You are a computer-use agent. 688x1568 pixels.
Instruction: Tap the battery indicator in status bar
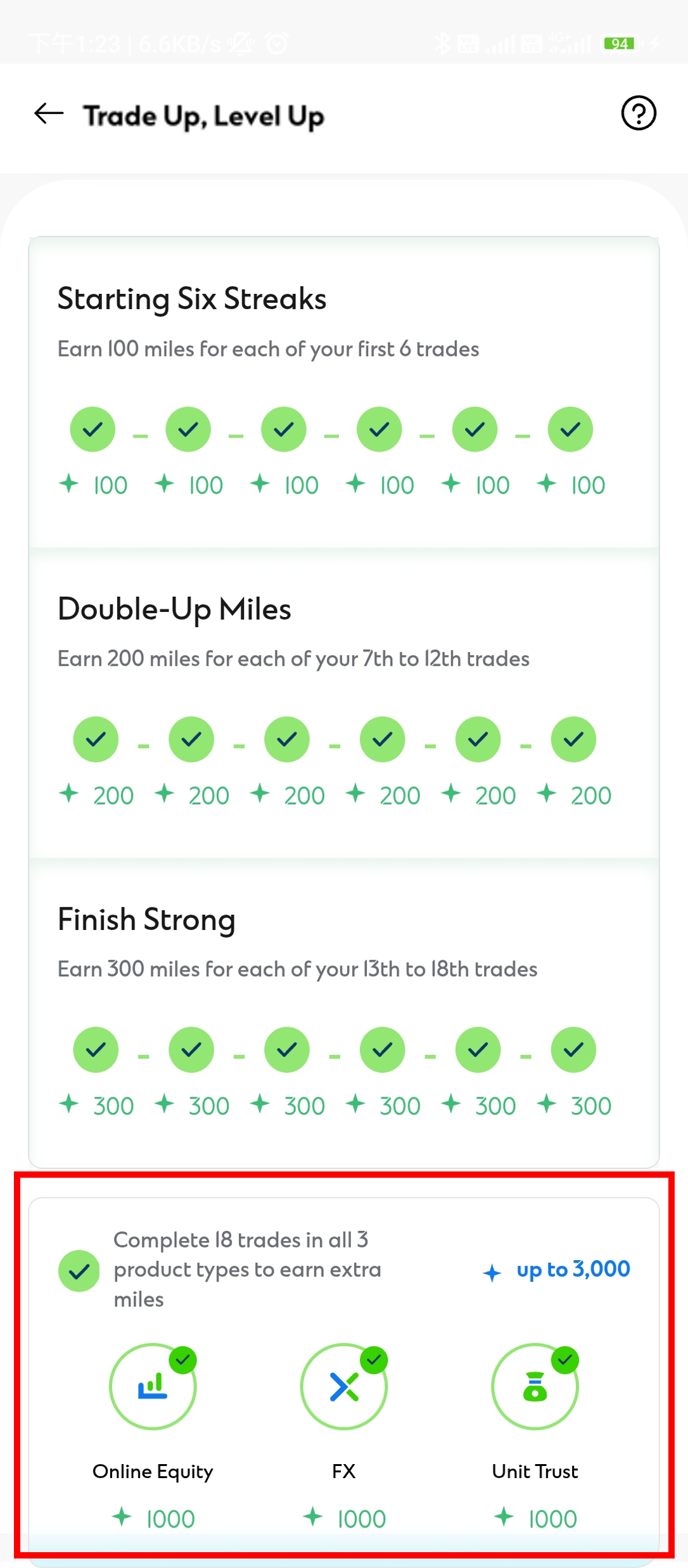point(620,43)
